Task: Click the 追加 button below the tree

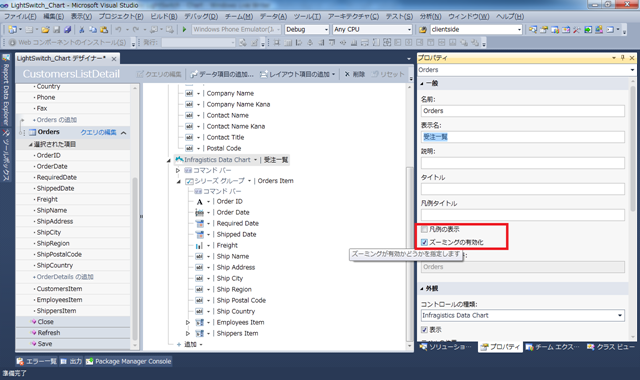Action: pyautogui.click(x=190, y=344)
